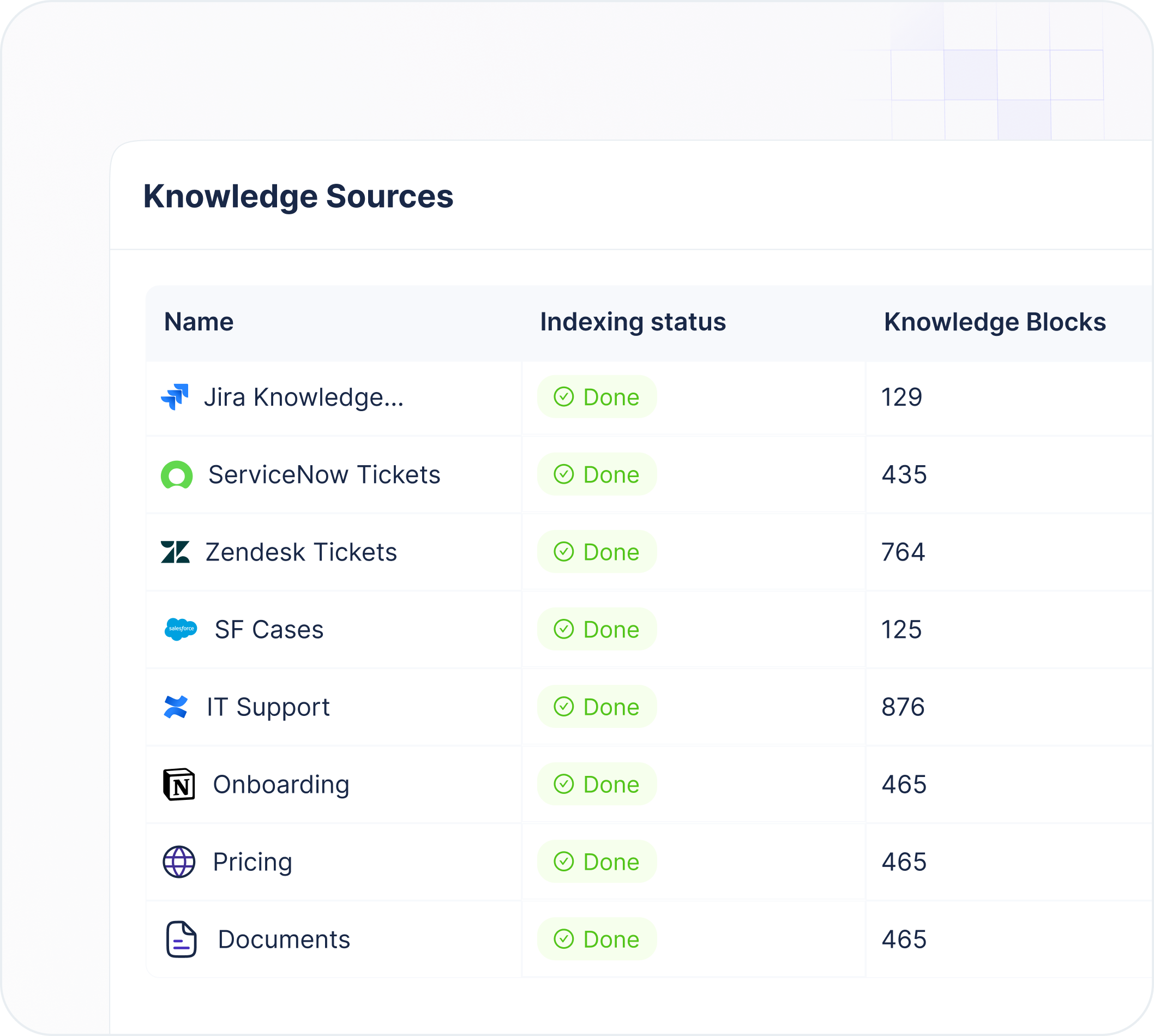Sort by Indexing status column header
This screenshot has width=1154, height=1036.
coord(633,322)
